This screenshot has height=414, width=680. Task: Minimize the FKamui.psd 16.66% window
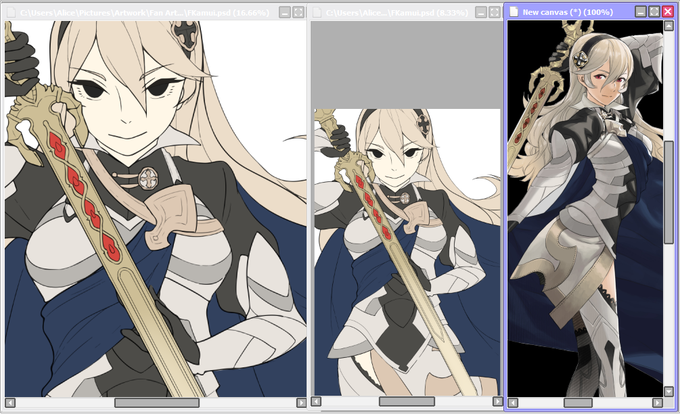284,12
